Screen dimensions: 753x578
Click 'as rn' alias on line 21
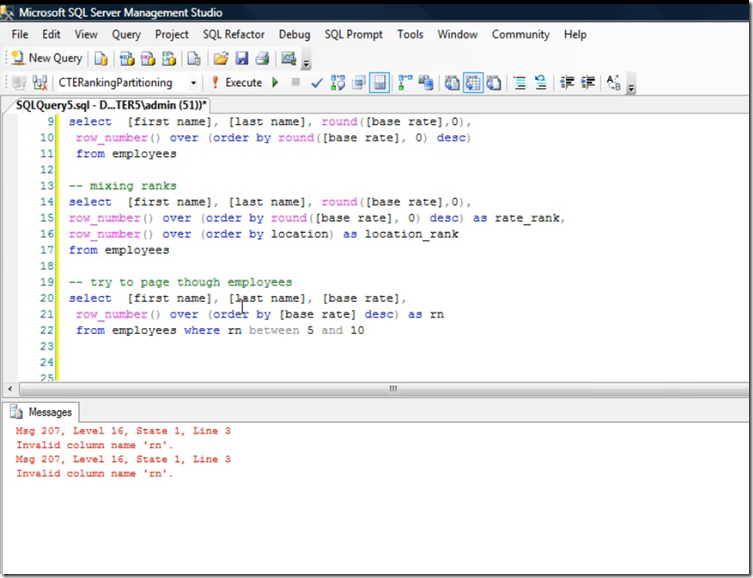[x=426, y=314]
